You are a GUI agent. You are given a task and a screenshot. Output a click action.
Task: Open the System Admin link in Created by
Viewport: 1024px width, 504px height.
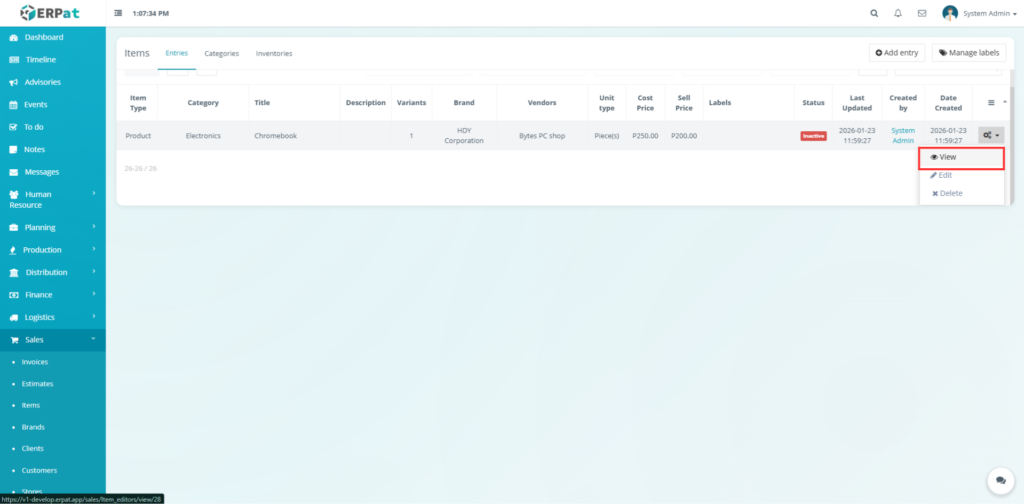(903, 135)
